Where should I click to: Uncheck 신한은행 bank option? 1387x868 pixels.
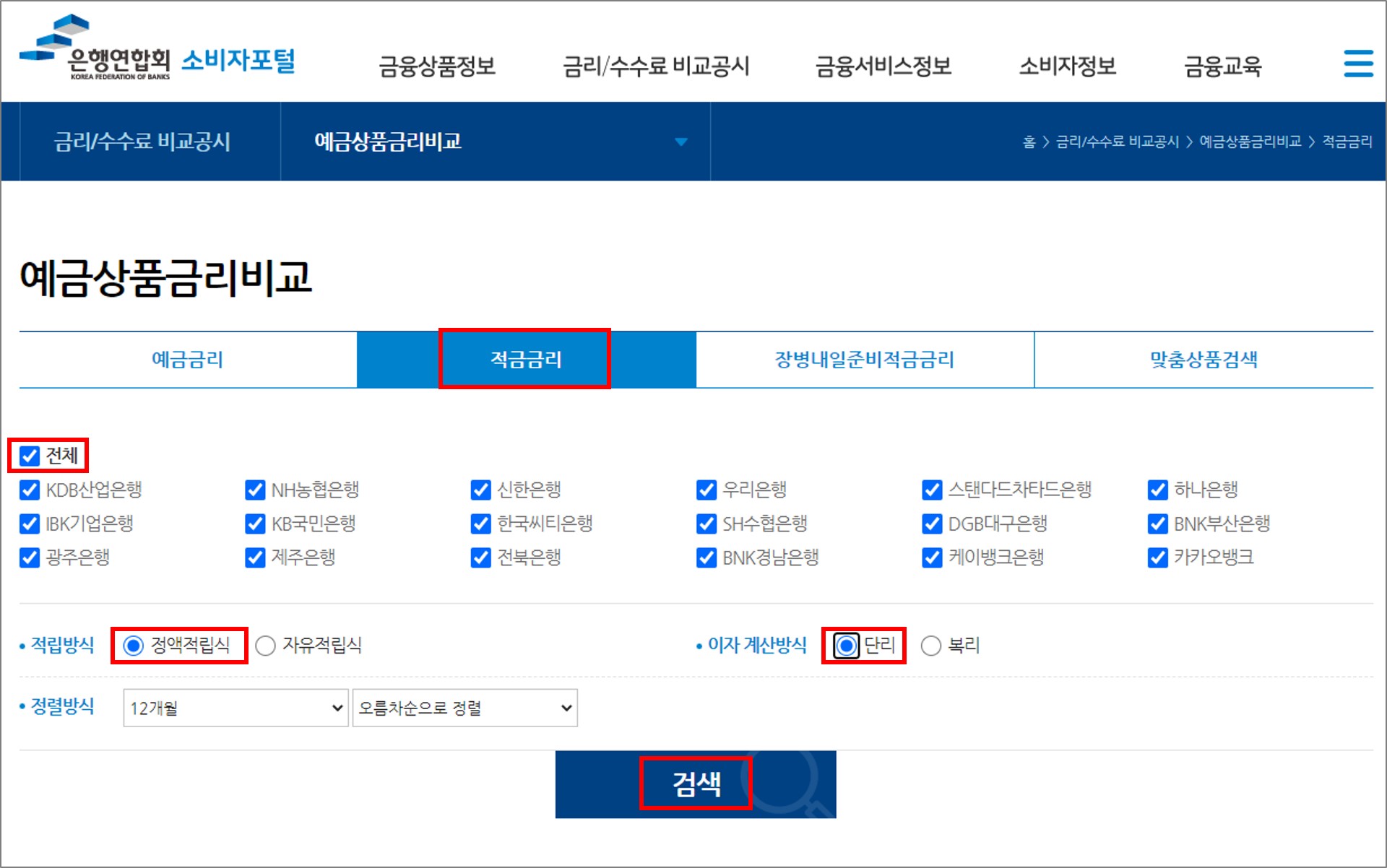tap(480, 490)
